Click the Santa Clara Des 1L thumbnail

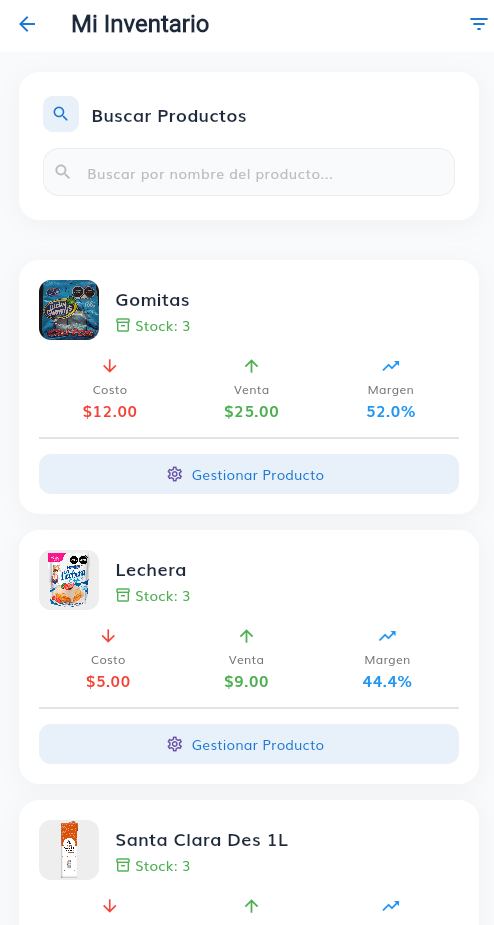coord(69,850)
